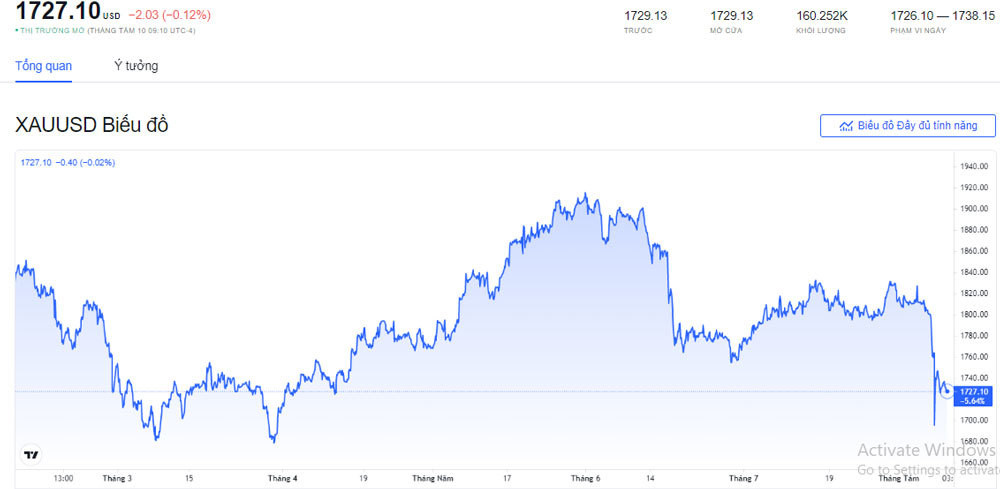Select the Tháng 3 time axis marker
Image resolution: width=1000 pixels, height=489 pixels.
click(x=117, y=478)
